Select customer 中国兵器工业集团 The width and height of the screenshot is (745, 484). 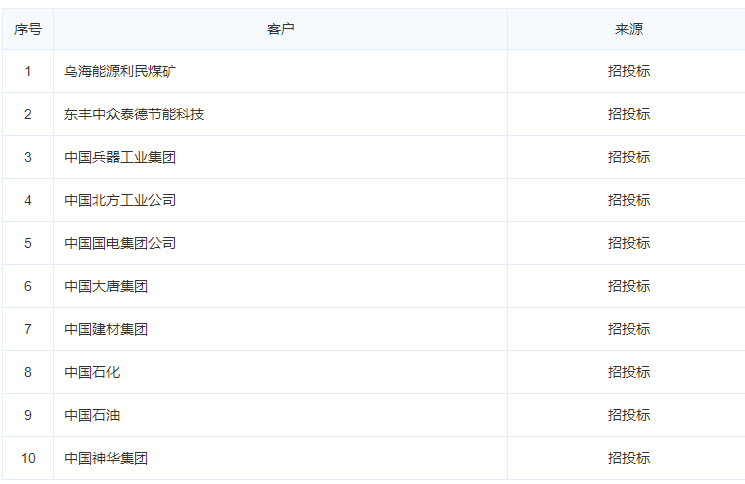tap(120, 158)
